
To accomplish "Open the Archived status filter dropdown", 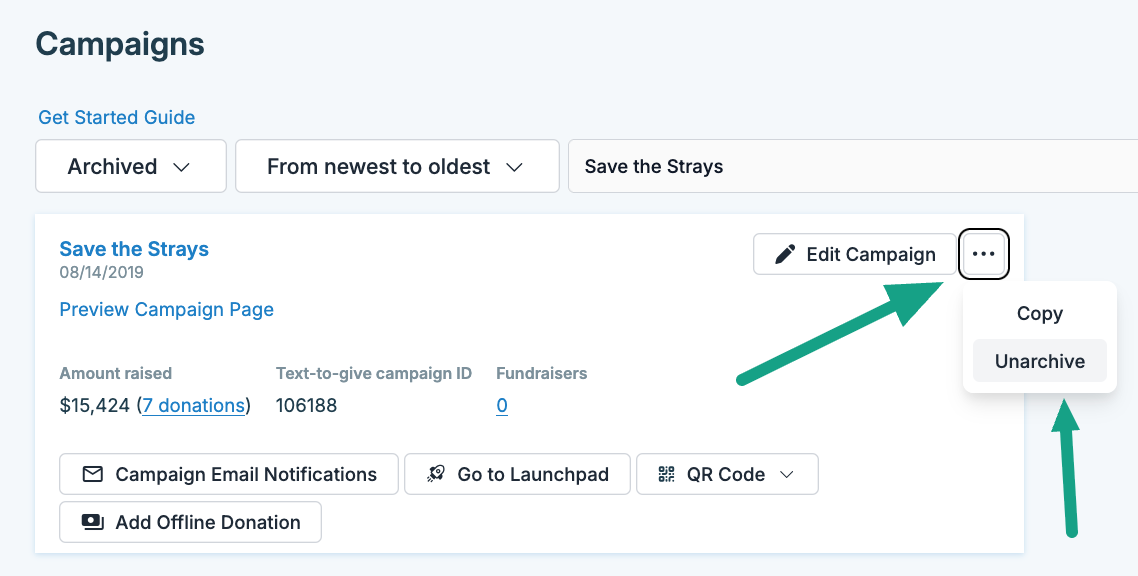I will click(130, 166).
